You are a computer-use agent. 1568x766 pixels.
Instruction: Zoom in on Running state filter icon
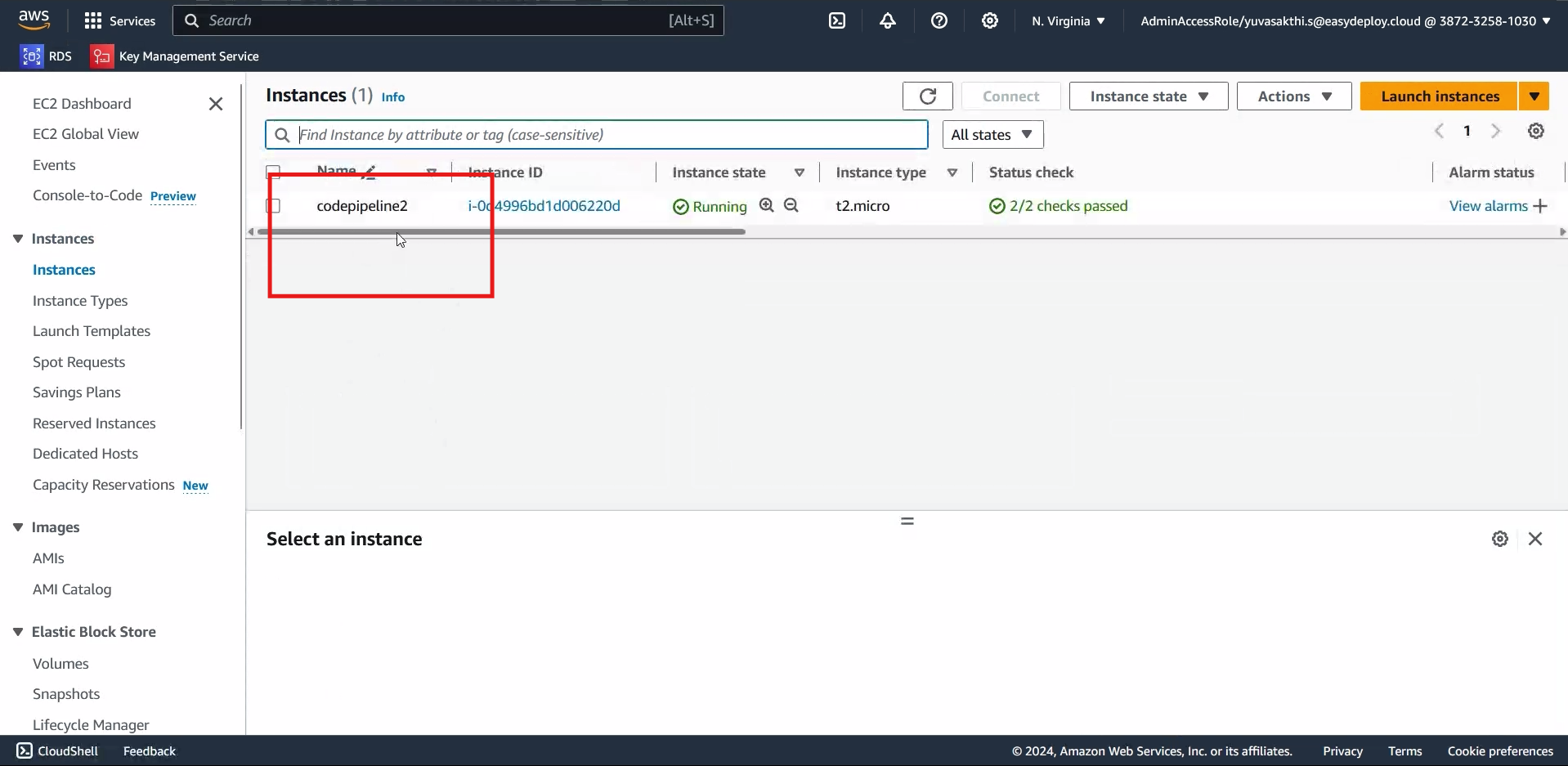click(766, 205)
